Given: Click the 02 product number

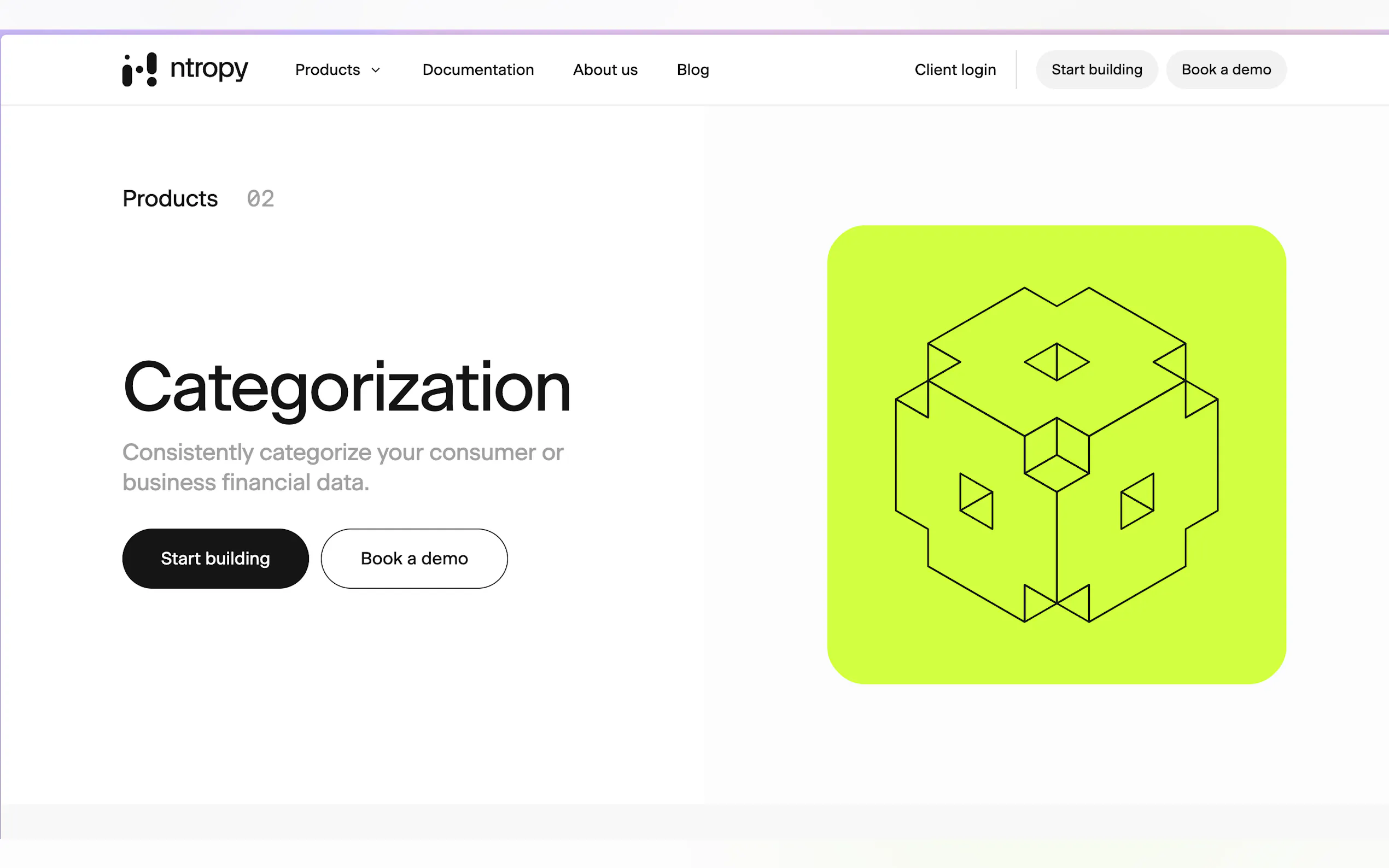Looking at the screenshot, I should point(260,198).
